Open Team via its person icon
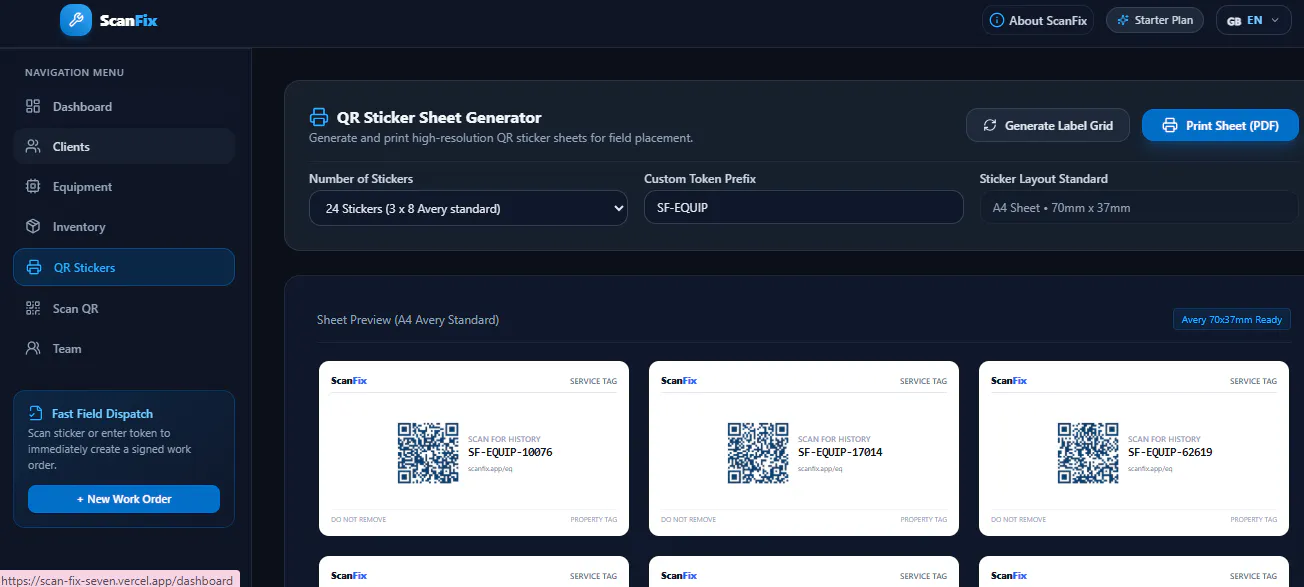 pos(33,349)
